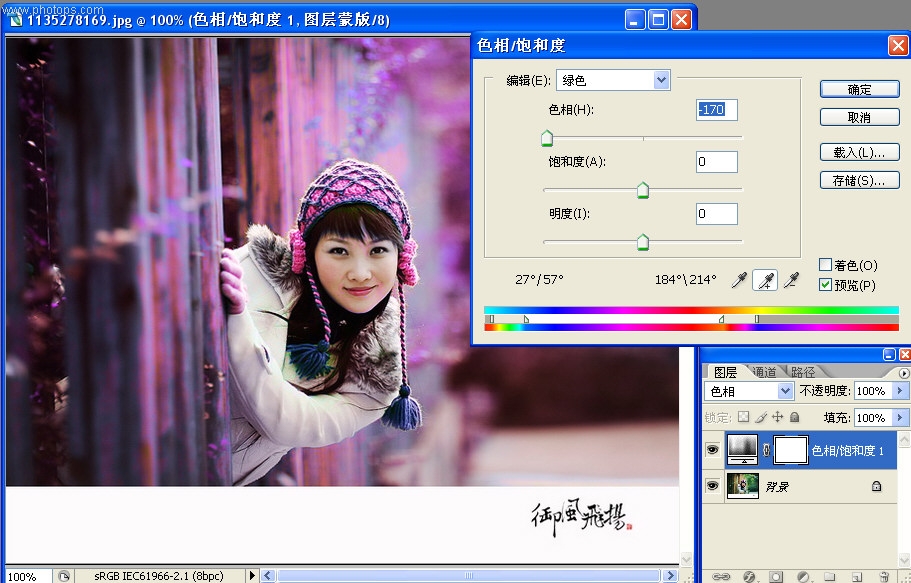Hide the 色相/饱和度 1 layer eye icon
This screenshot has width=911, height=583.
tap(713, 450)
